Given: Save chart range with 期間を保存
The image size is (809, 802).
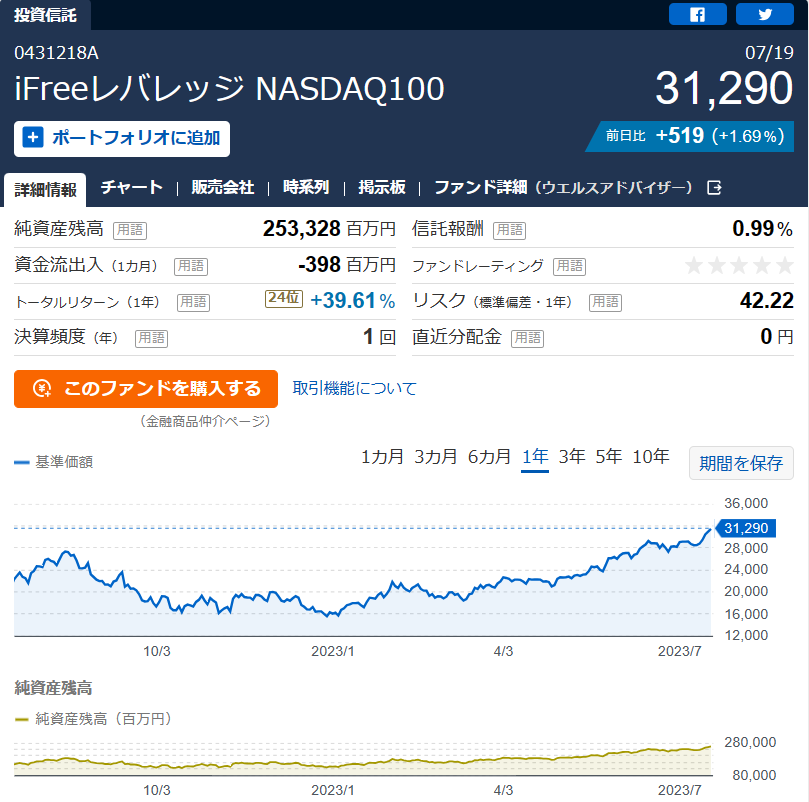Looking at the screenshot, I should click(x=741, y=463).
